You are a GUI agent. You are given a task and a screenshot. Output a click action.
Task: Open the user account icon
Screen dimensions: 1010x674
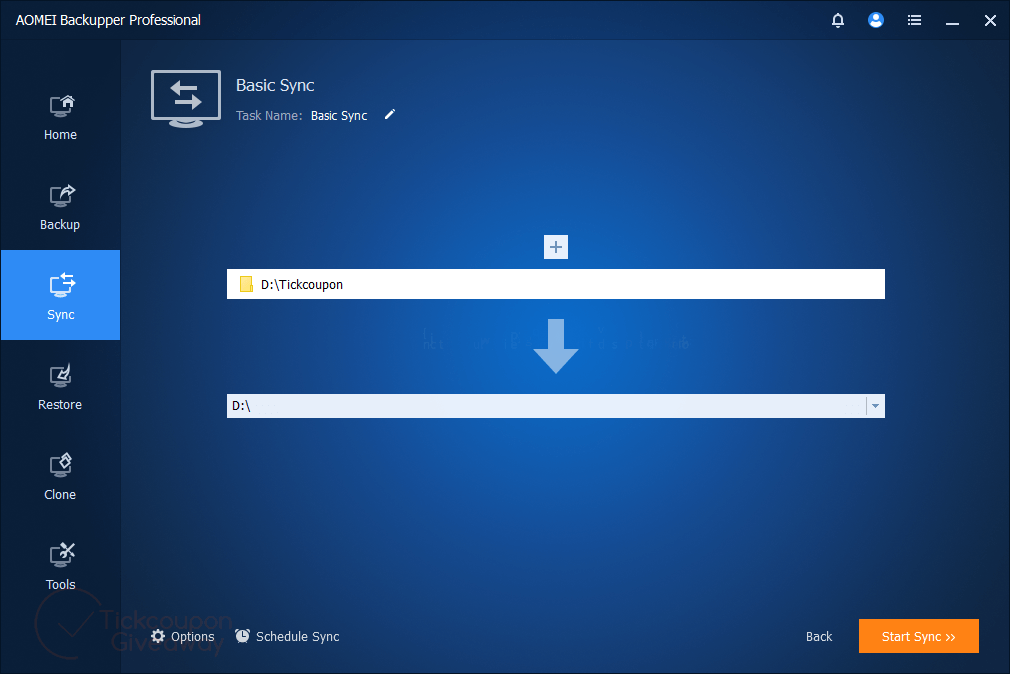coord(875,20)
